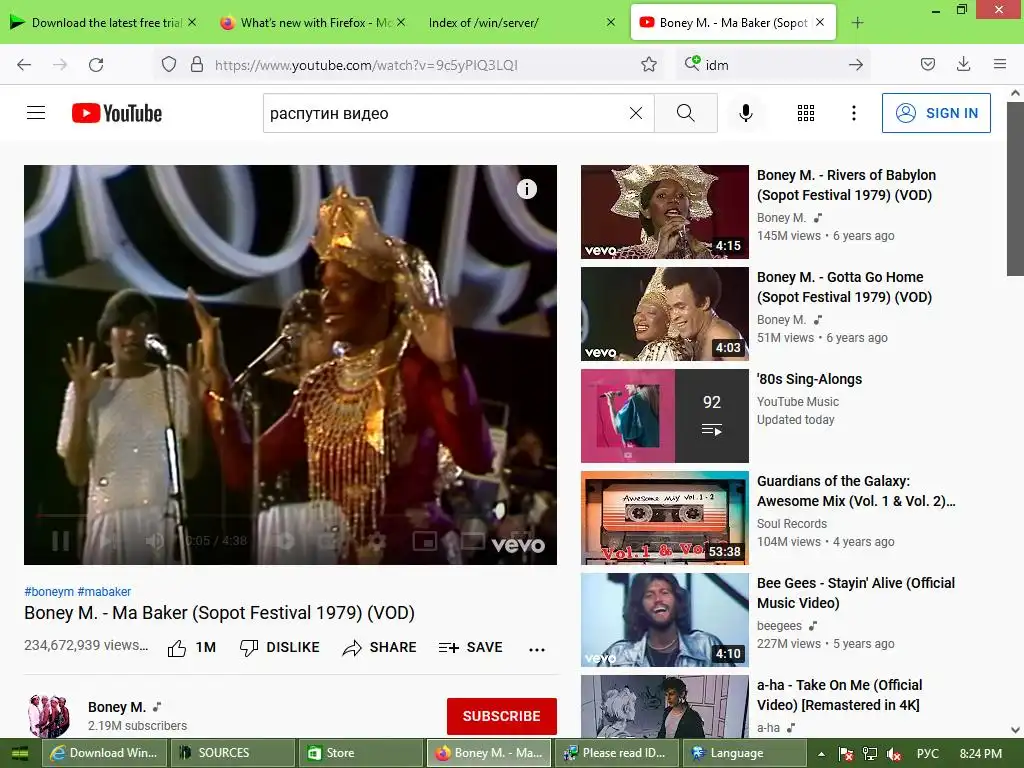Open a-ha Take On Me video
1024x768 pixels.
[839, 695]
